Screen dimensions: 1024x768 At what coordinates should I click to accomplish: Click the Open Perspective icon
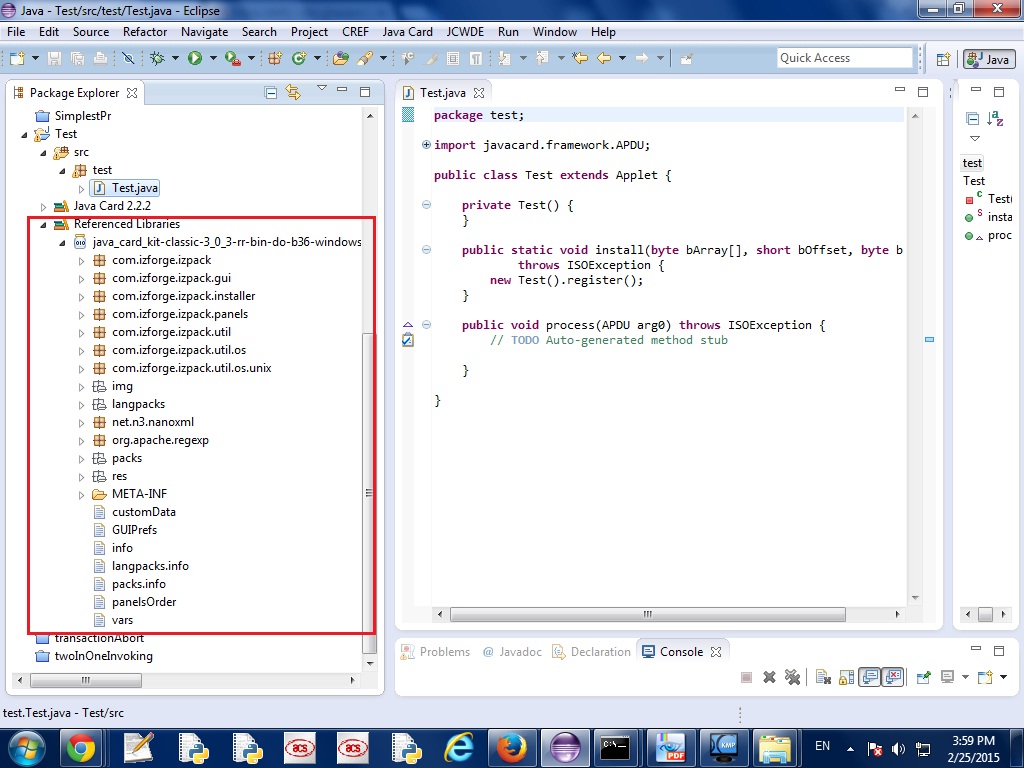[x=943, y=59]
